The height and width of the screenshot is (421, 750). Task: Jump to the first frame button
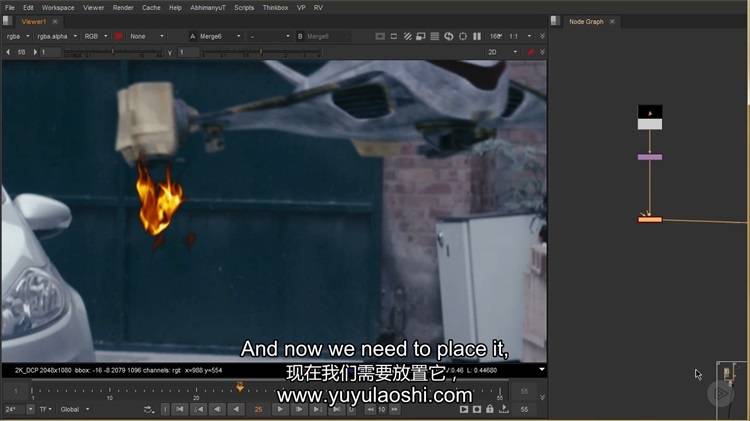click(179, 409)
